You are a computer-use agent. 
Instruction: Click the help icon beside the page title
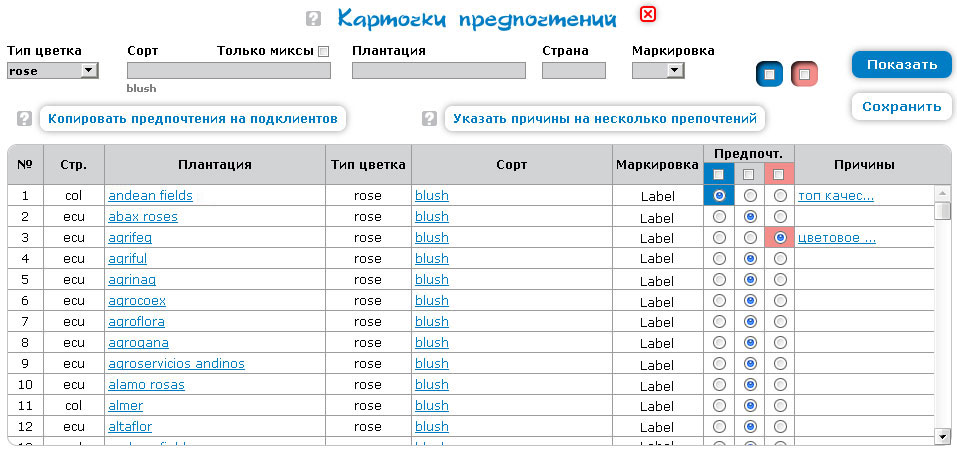[314, 18]
